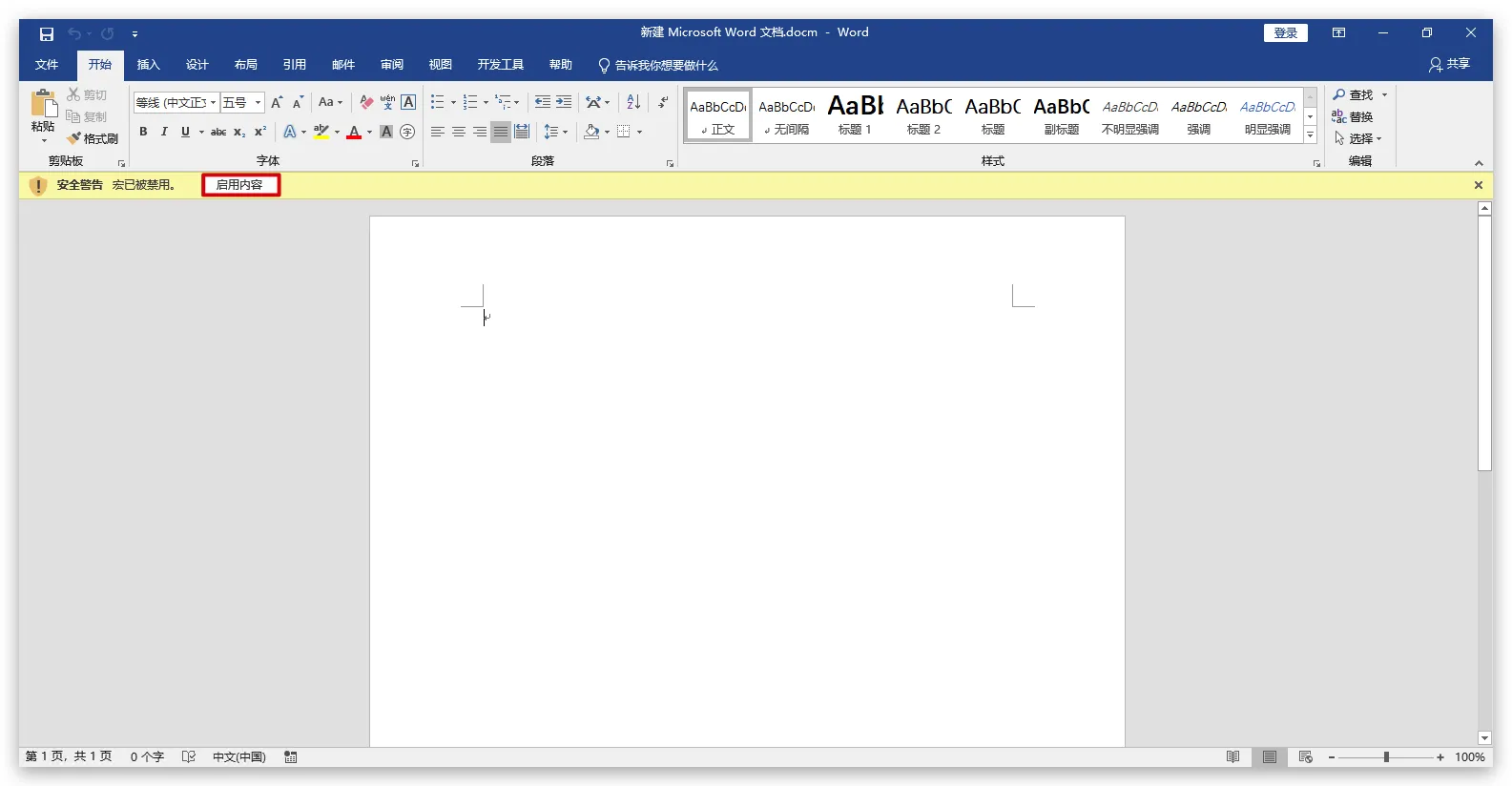Image resolution: width=1512 pixels, height=786 pixels.
Task: Toggle show paragraph marks
Action: 663,102
